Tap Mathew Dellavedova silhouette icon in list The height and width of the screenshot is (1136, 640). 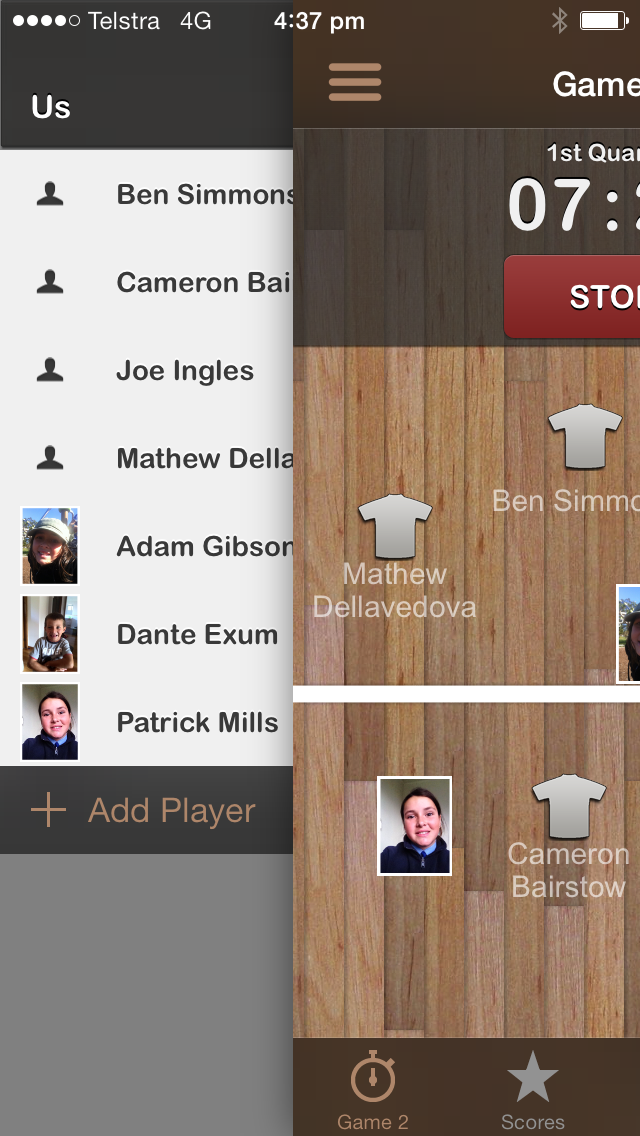(x=50, y=458)
